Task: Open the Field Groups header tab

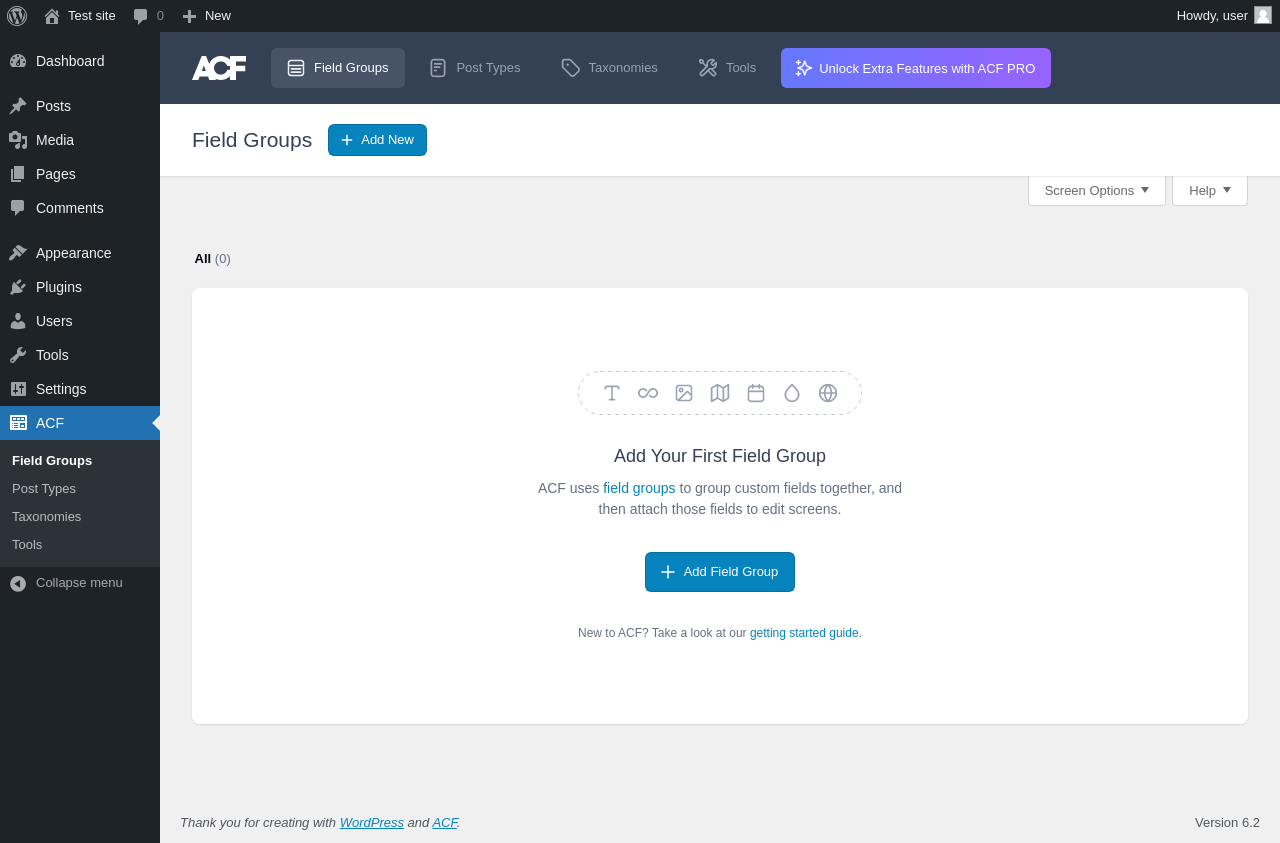Action: (x=338, y=68)
